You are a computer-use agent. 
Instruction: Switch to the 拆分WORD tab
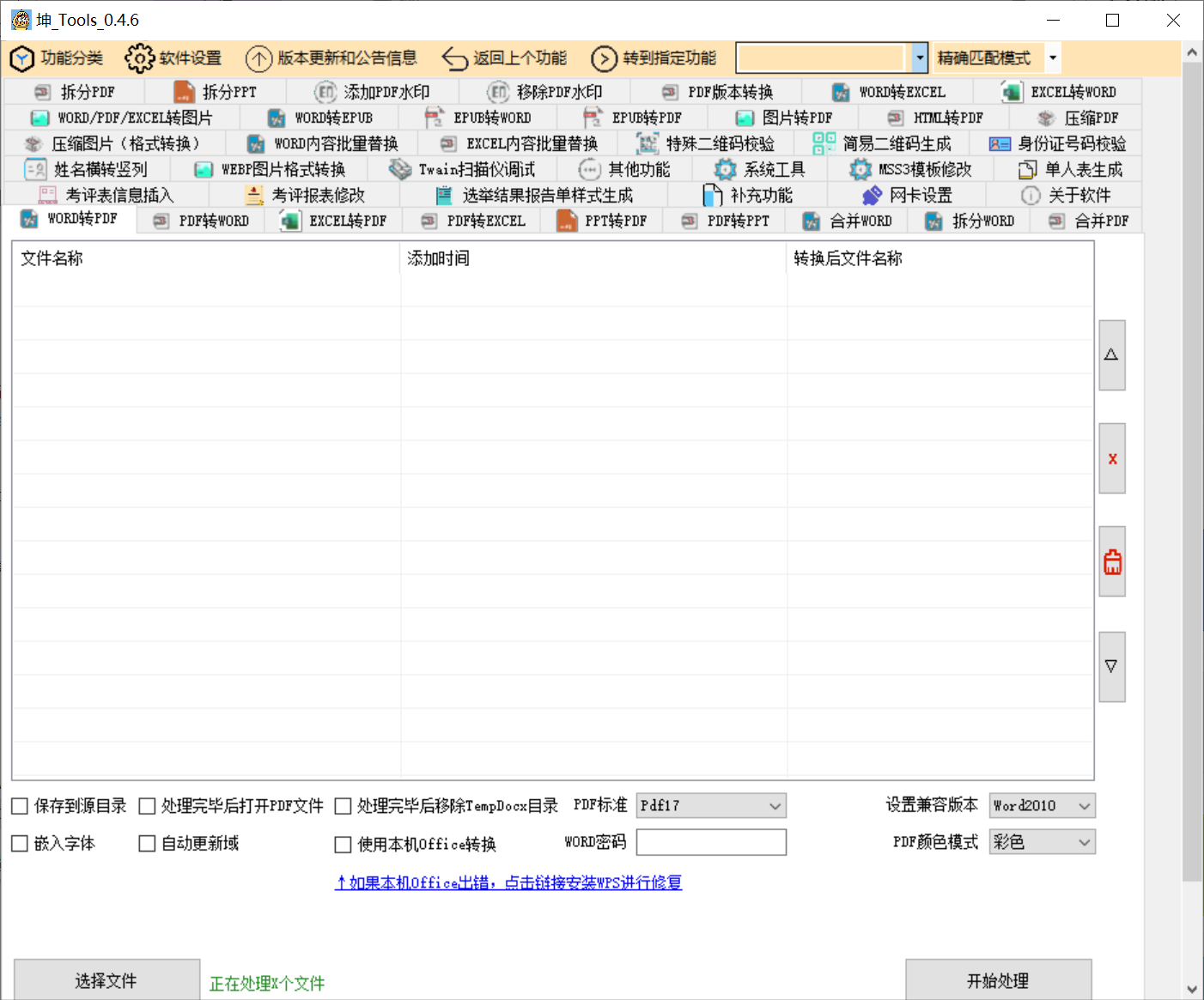[x=970, y=221]
